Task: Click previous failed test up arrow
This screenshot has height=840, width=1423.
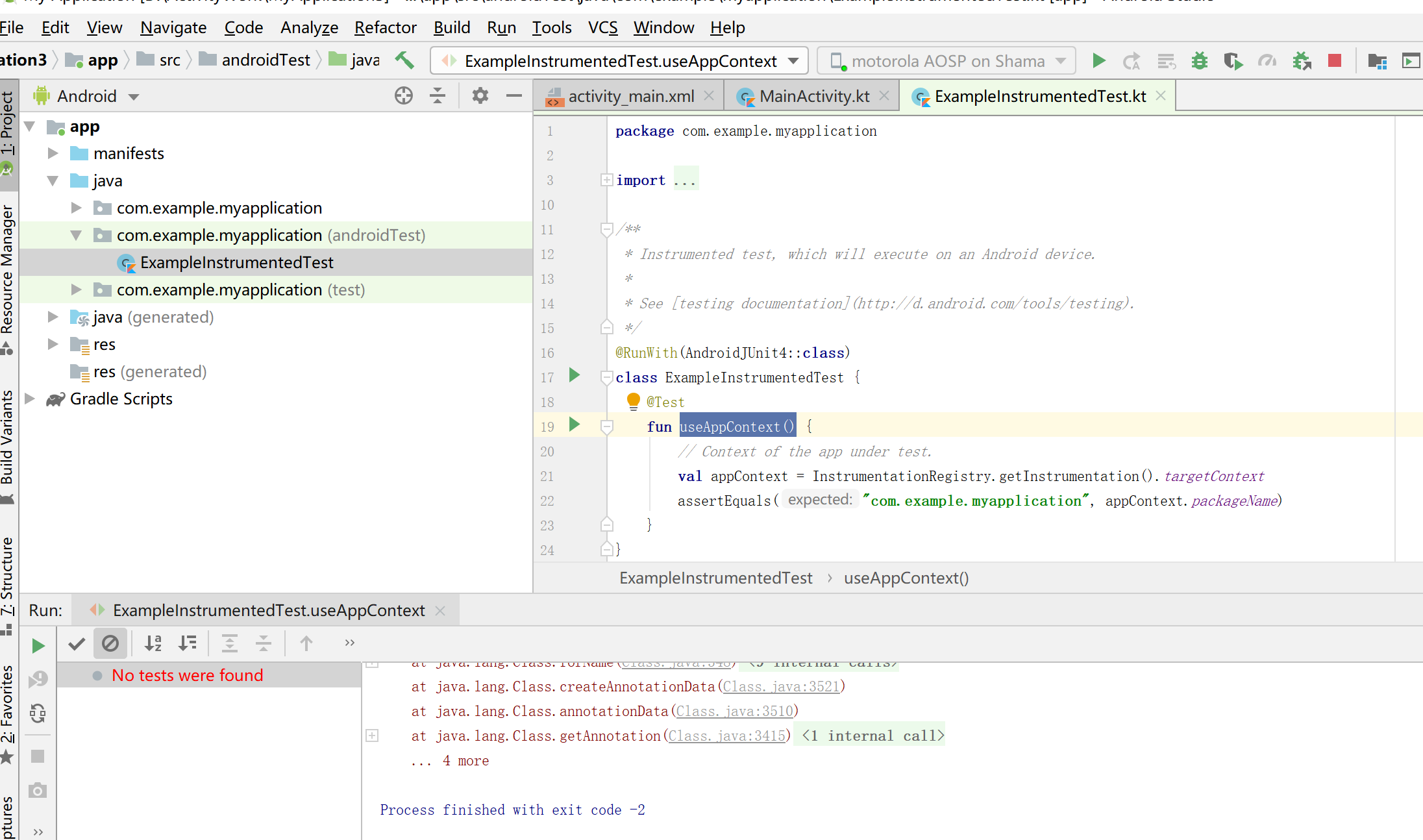Action: 306,643
